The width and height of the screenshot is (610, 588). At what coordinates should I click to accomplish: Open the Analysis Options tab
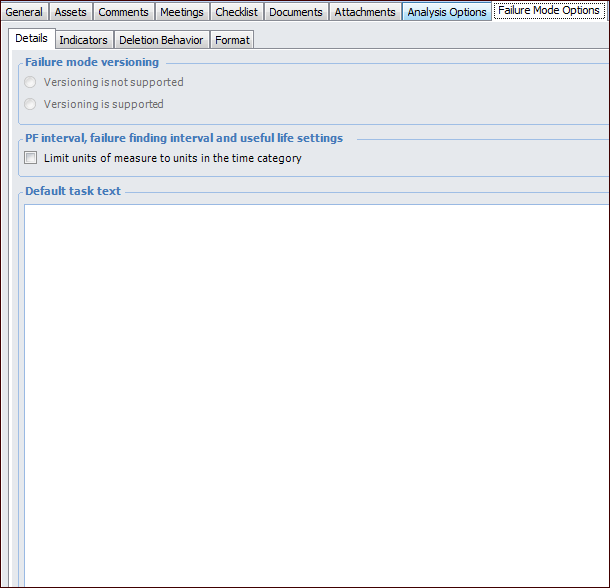point(447,12)
